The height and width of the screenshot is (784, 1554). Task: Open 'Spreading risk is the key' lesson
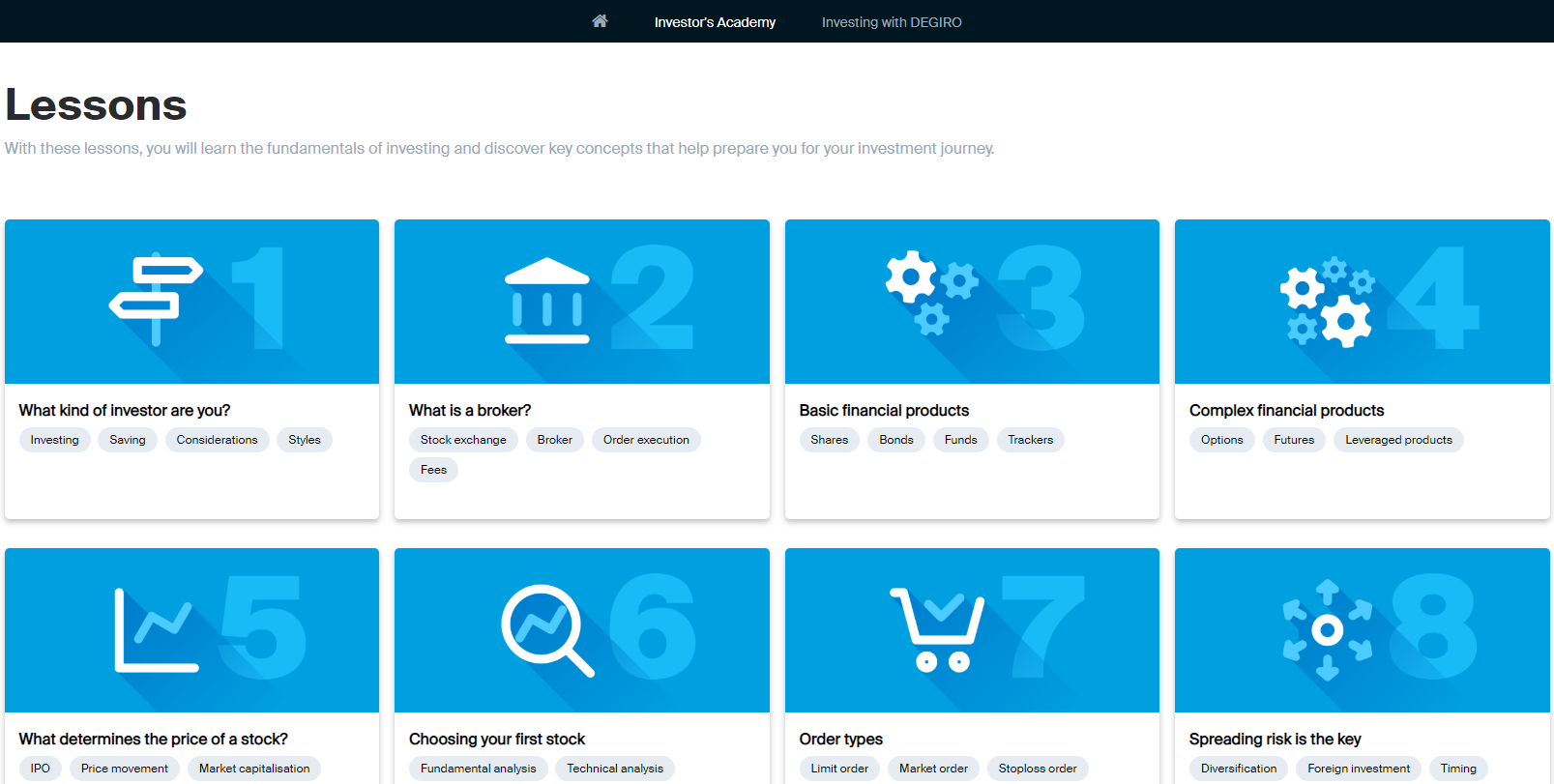pyautogui.click(x=1275, y=739)
